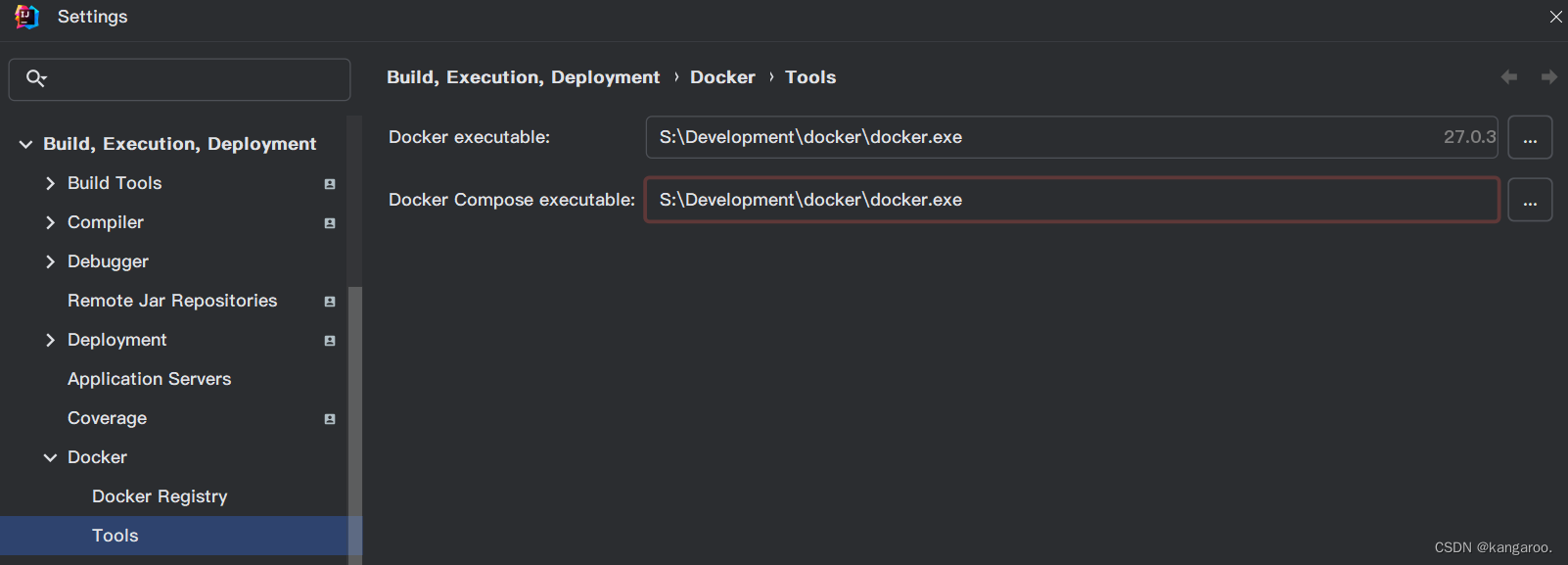
Task: Collapse the Docker node
Action: tap(50, 457)
